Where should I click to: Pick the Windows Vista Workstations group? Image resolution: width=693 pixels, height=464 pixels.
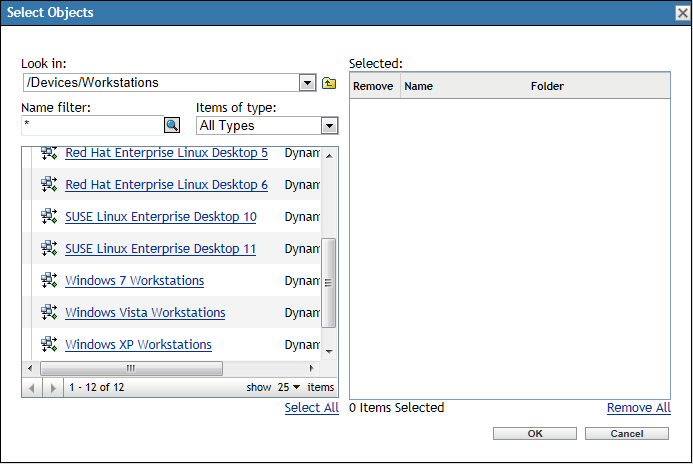pos(145,312)
